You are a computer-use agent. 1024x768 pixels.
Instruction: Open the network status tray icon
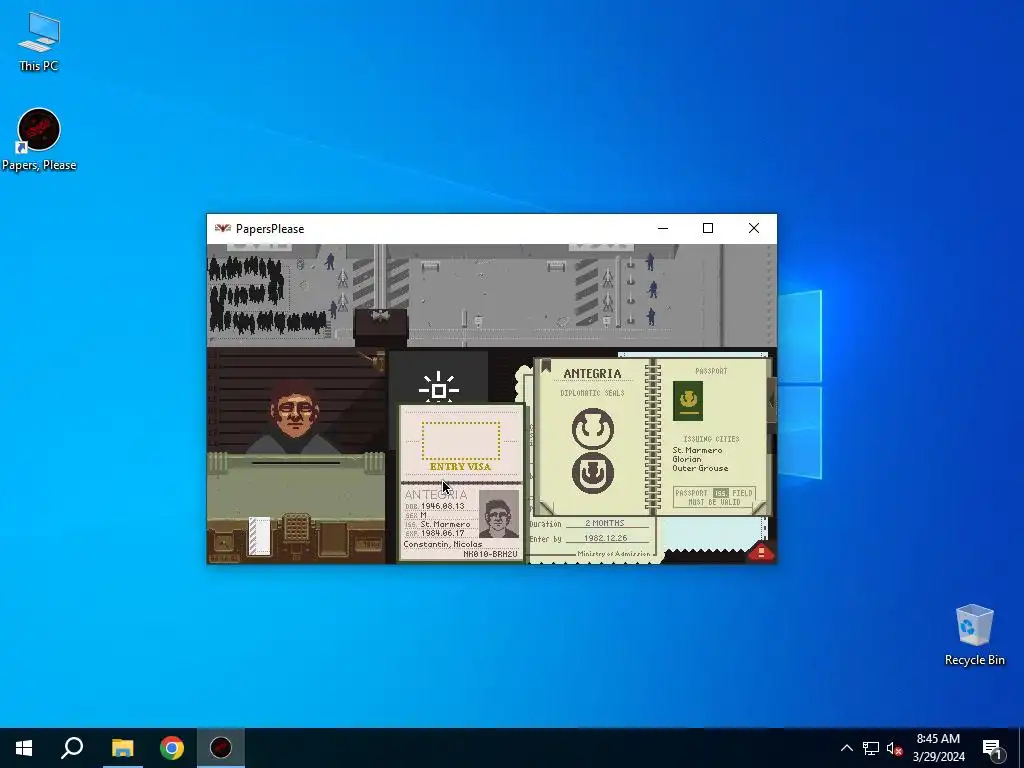tap(871, 748)
